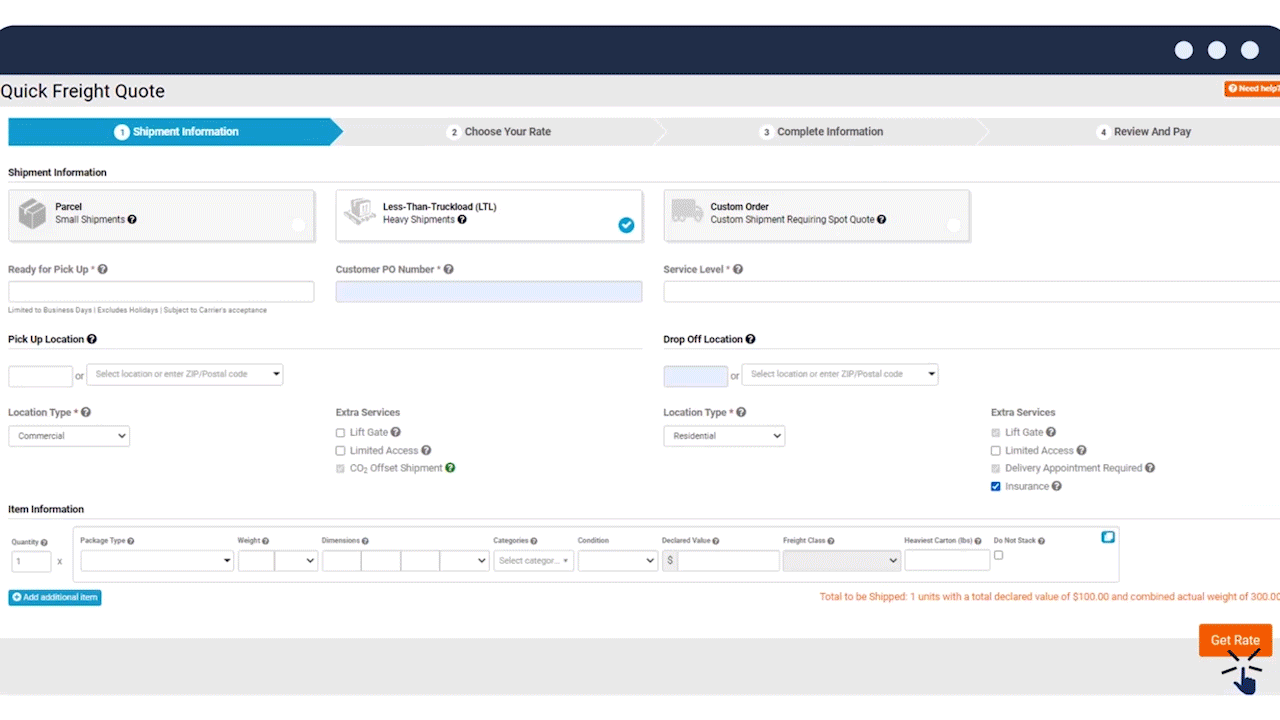The height and width of the screenshot is (720, 1280).
Task: Click the Do Not Stack help icon
Action: point(1042,541)
